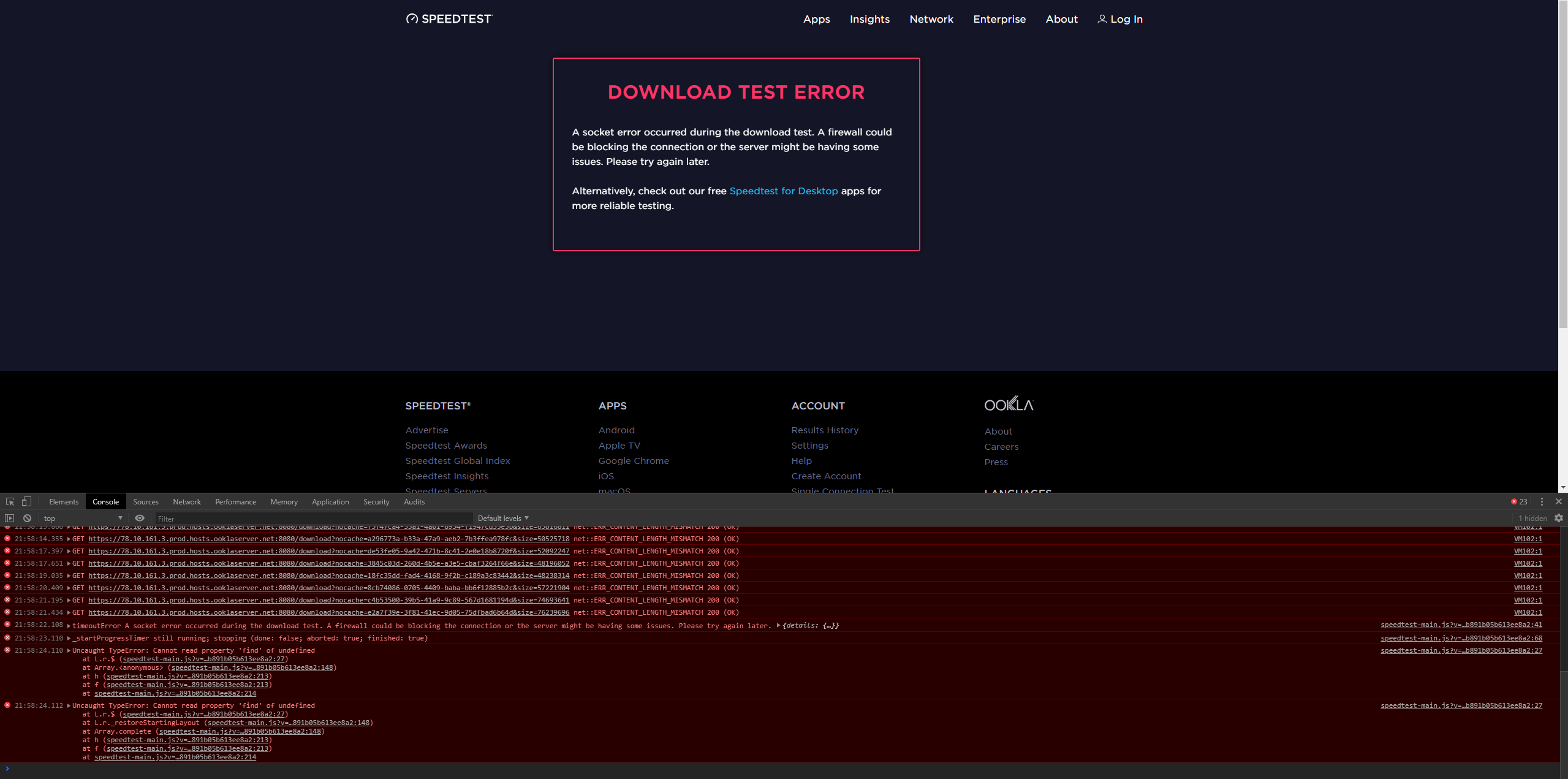
Task: Click inside the console Filter field
Action: tap(312, 519)
